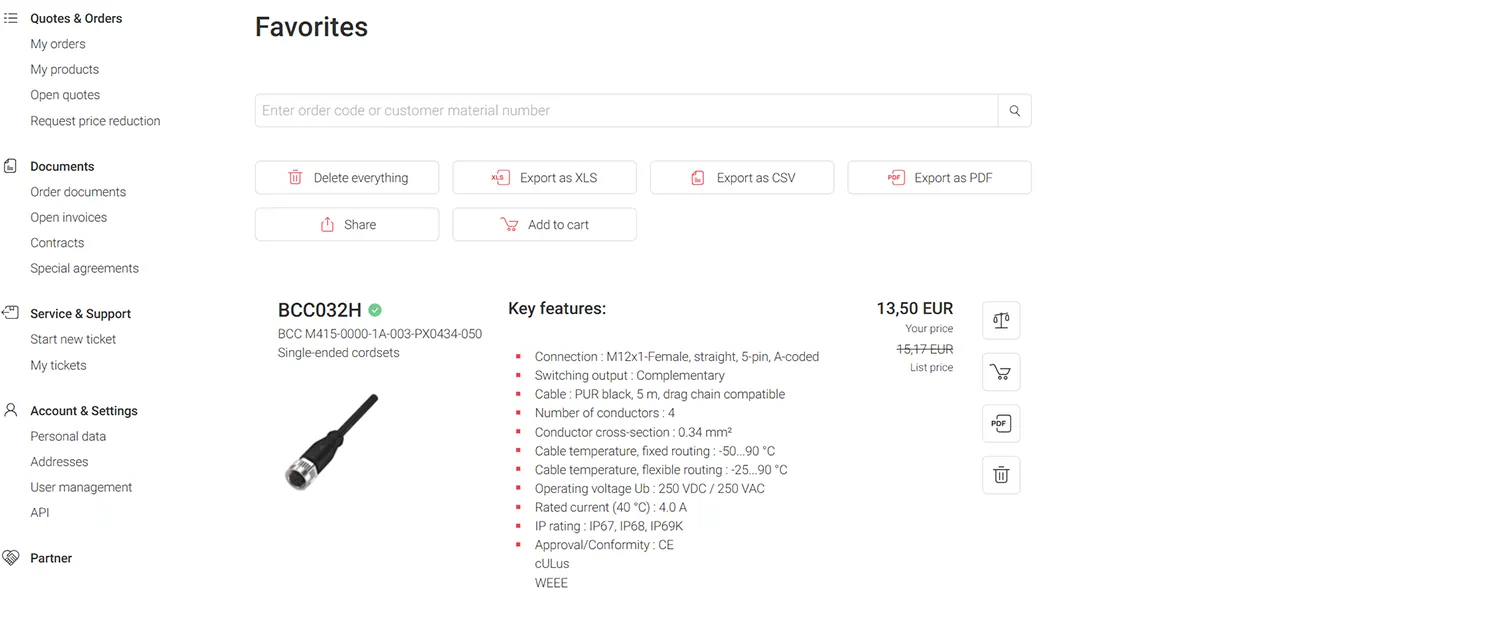Share the favorites list
This screenshot has height=629, width=1488.
(346, 225)
